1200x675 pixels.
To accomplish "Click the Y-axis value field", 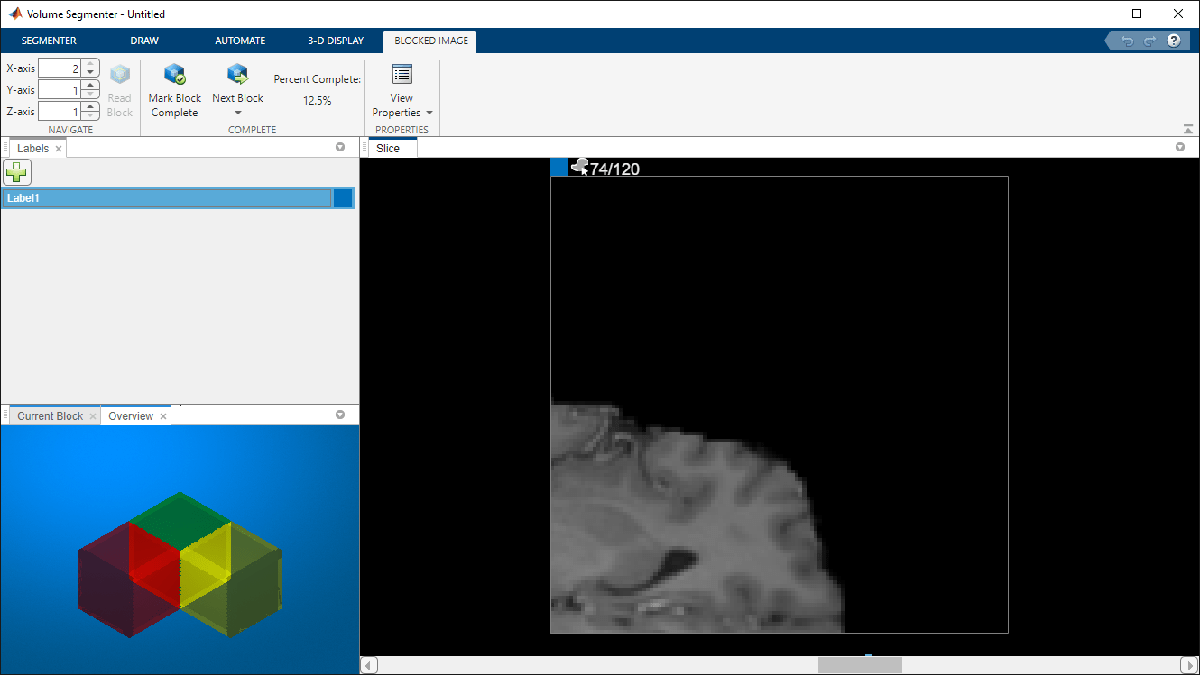I will tap(60, 90).
